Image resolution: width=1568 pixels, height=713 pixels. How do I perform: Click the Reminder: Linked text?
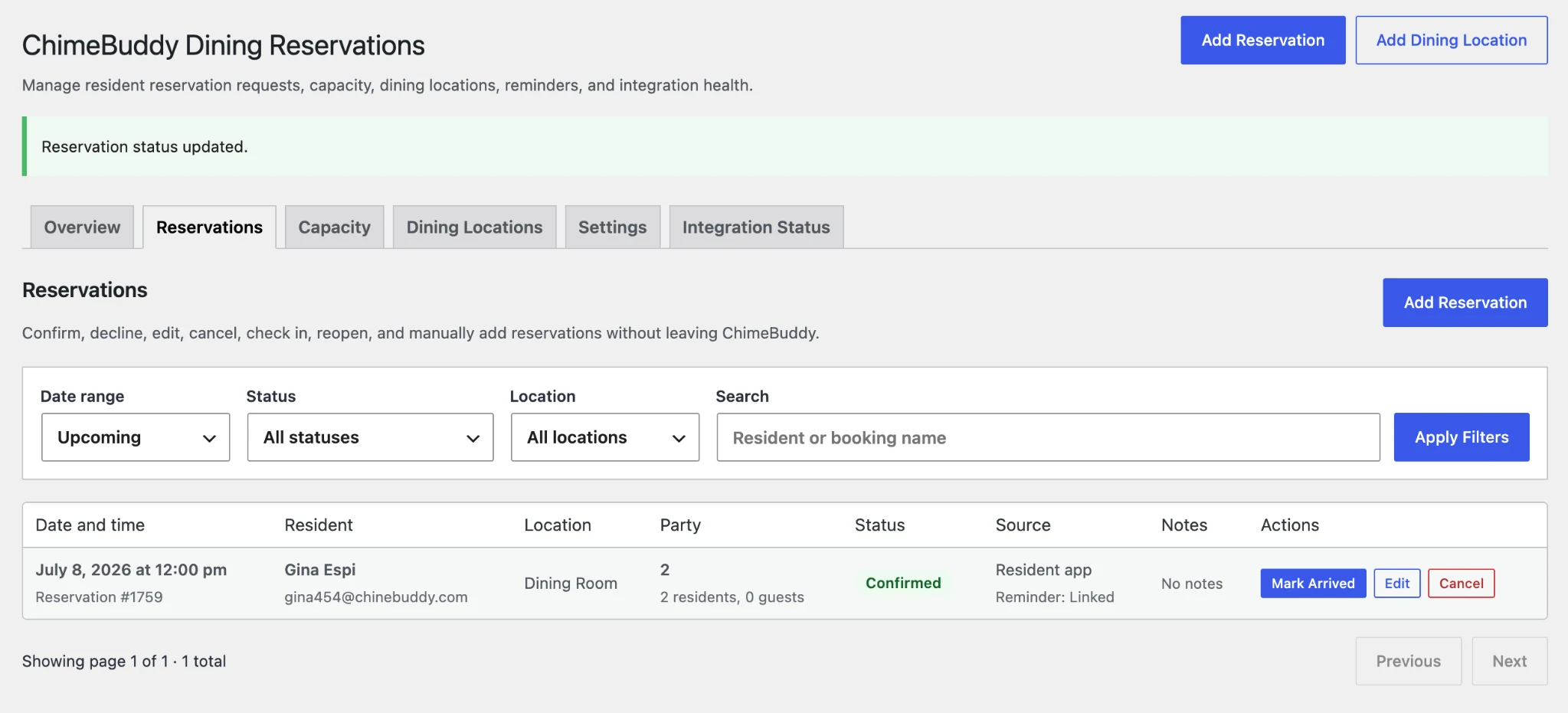[x=1055, y=597]
